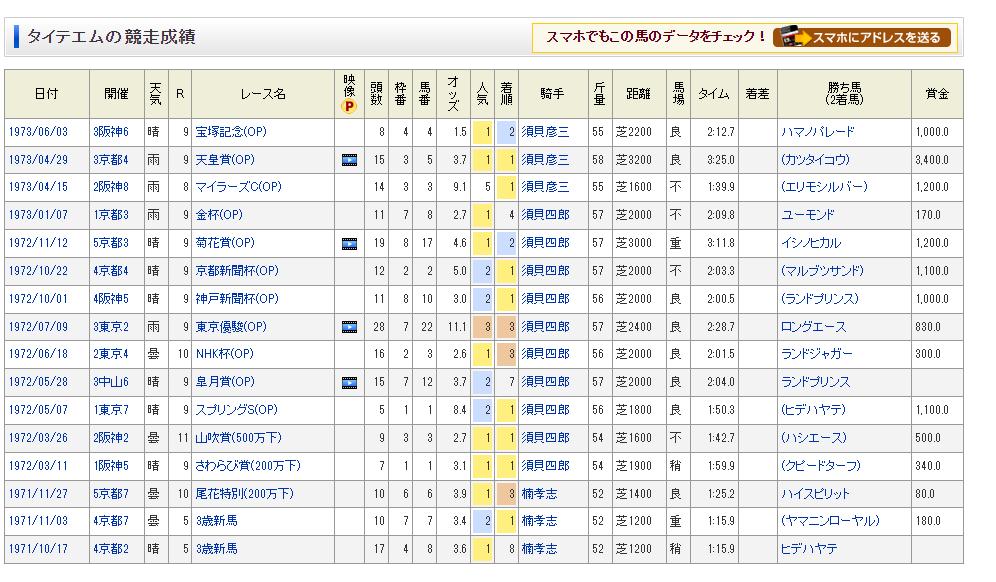Image resolution: width=996 pixels, height=582 pixels.
Task: Open venue link 3阪神6
Action: [111, 132]
